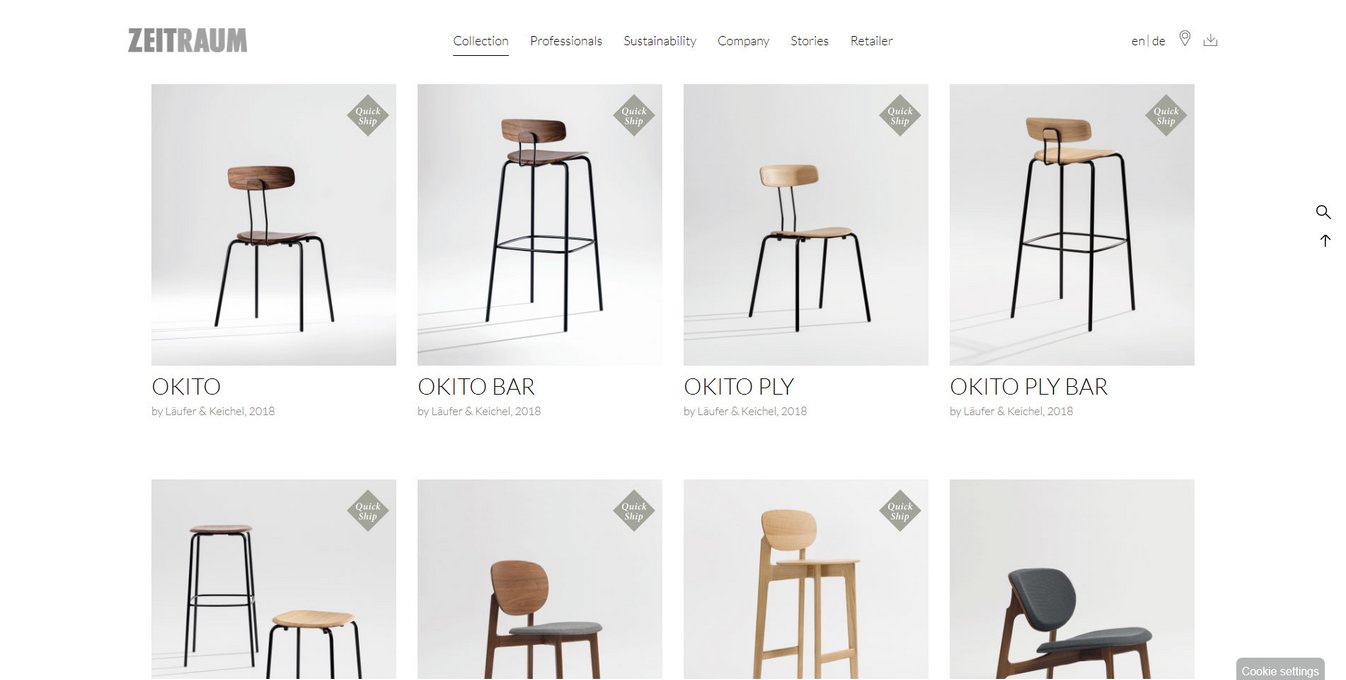Click Quick Ship badge on OKITO chair

[x=368, y=115]
